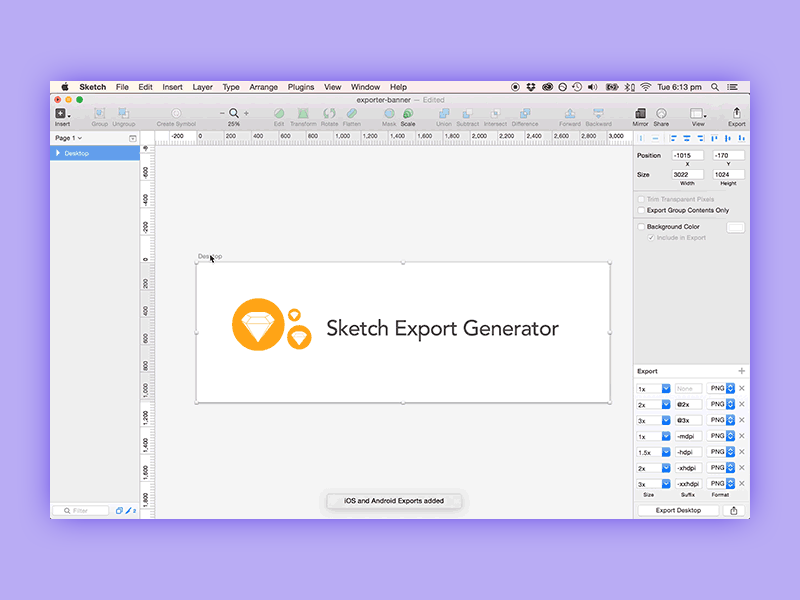Click the Edit toolbar icon
This screenshot has height=600, width=800.
(x=279, y=114)
